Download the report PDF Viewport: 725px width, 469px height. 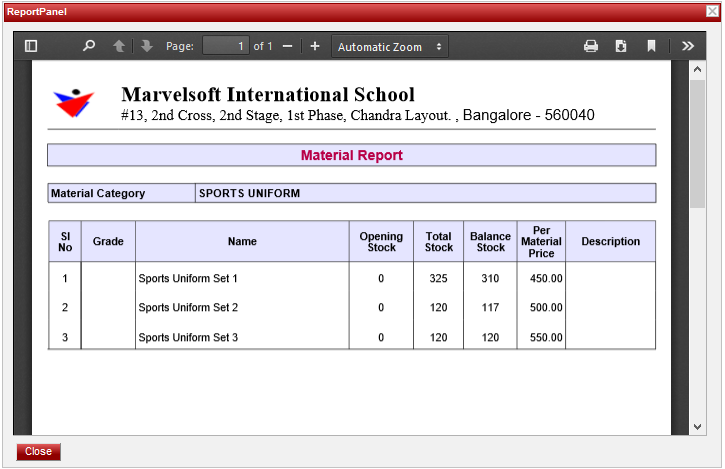[x=621, y=46]
